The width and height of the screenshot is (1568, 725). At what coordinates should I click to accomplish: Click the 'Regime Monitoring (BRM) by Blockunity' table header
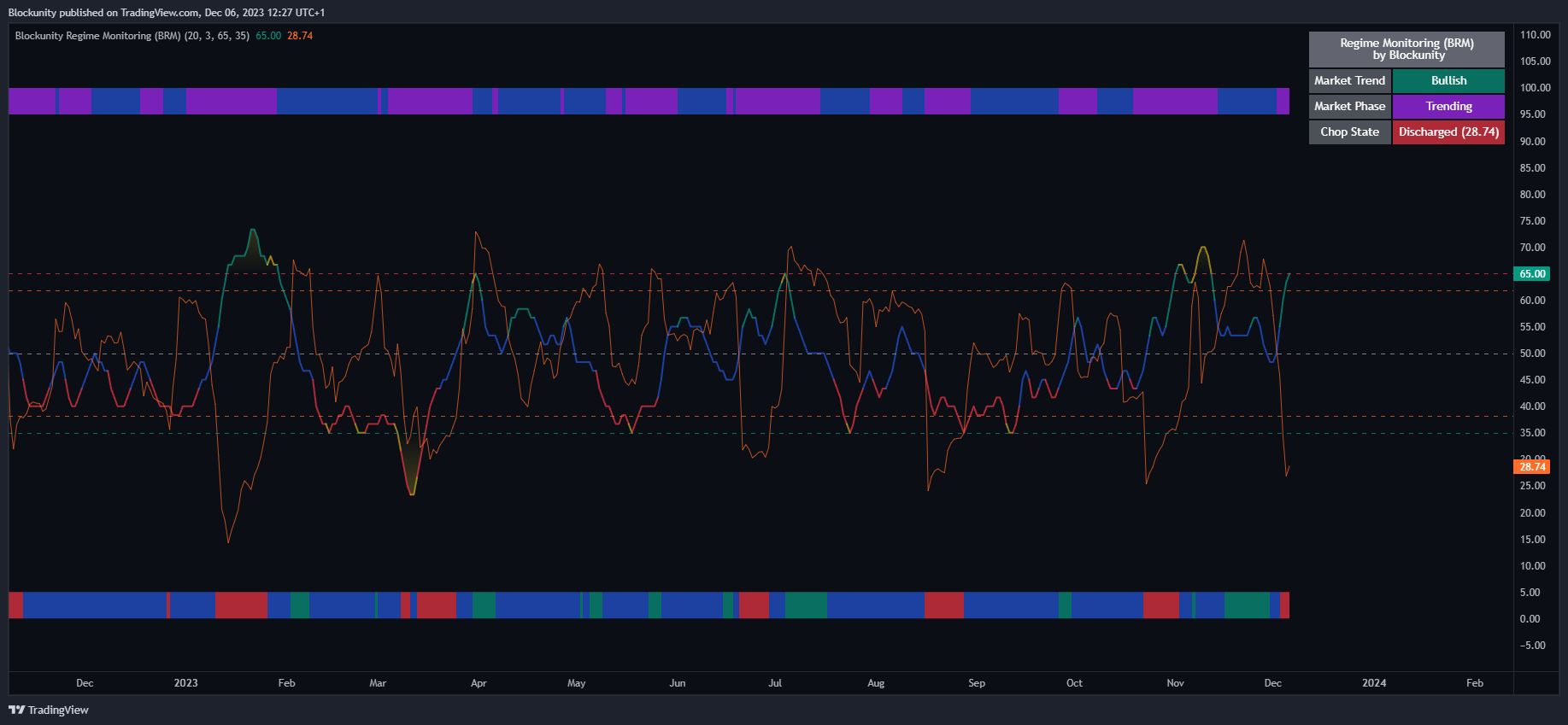(x=1407, y=50)
